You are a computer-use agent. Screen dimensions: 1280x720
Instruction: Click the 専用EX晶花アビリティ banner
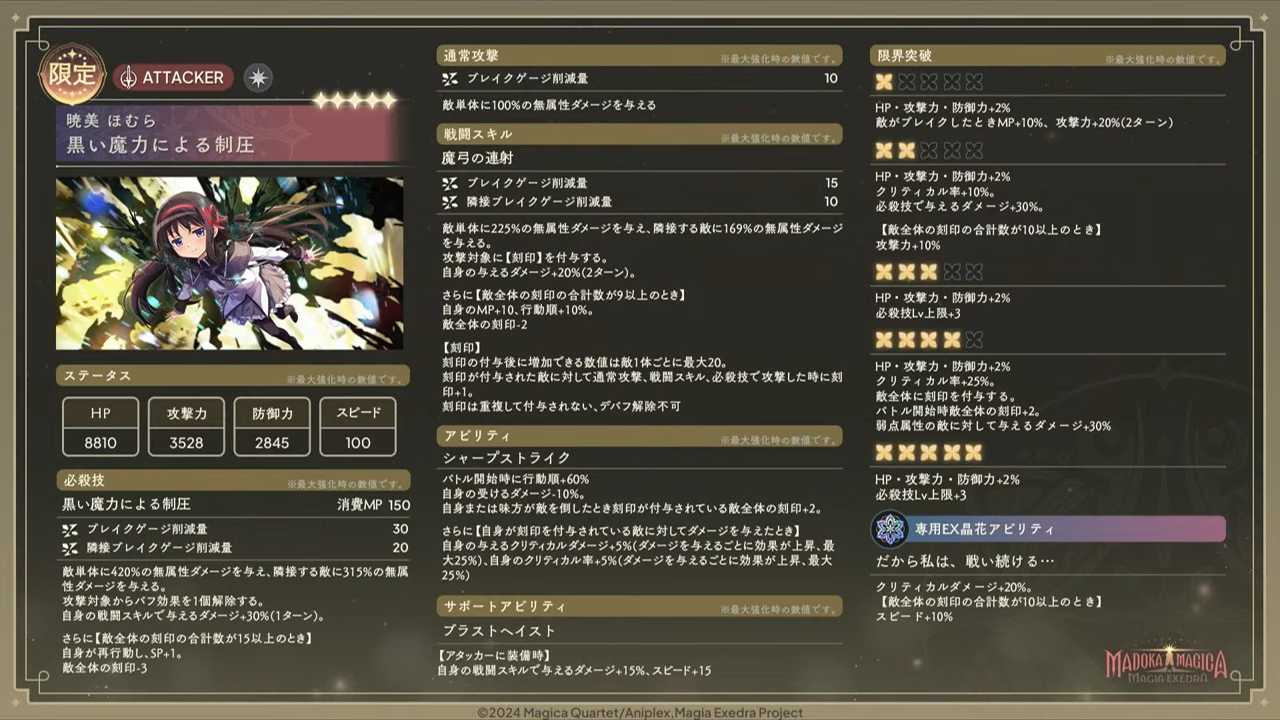(1048, 529)
